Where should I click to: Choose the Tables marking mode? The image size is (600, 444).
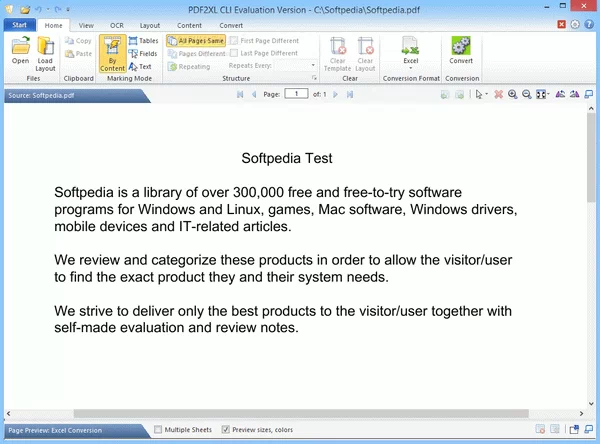(x=142, y=41)
